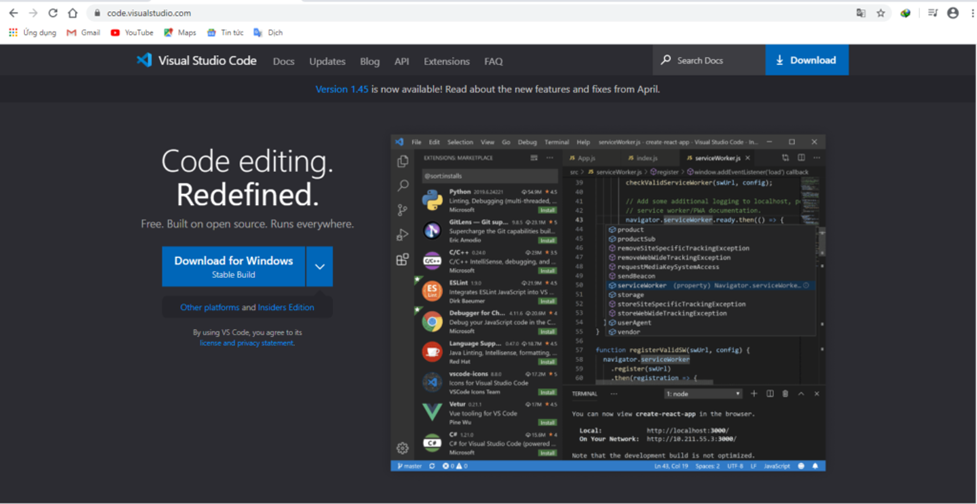Open the Version 1.45 link
977x504 pixels.
[342, 89]
